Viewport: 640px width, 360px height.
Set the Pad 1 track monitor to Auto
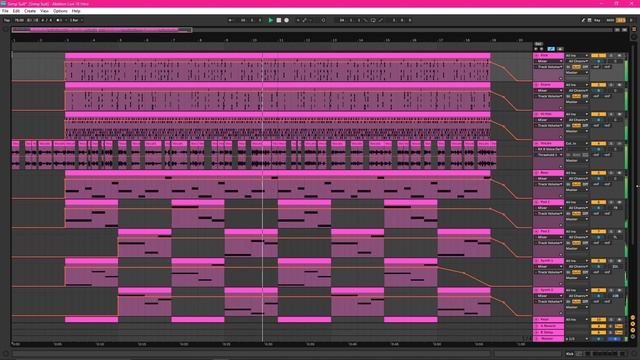tap(576, 213)
